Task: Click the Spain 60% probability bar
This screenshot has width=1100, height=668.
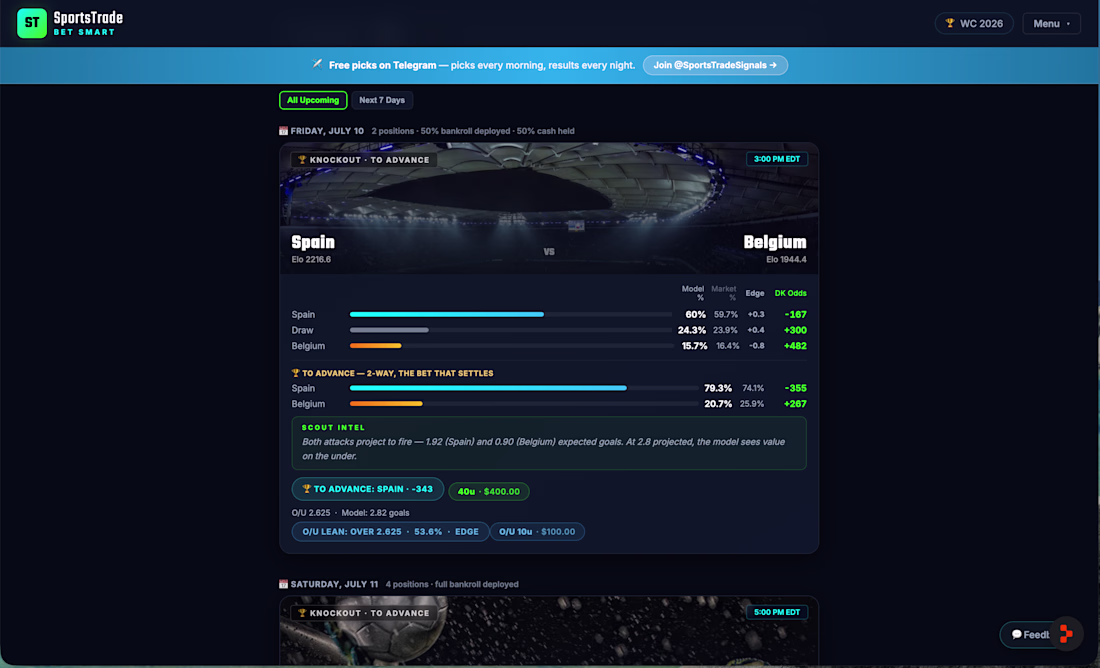Action: tap(511, 314)
